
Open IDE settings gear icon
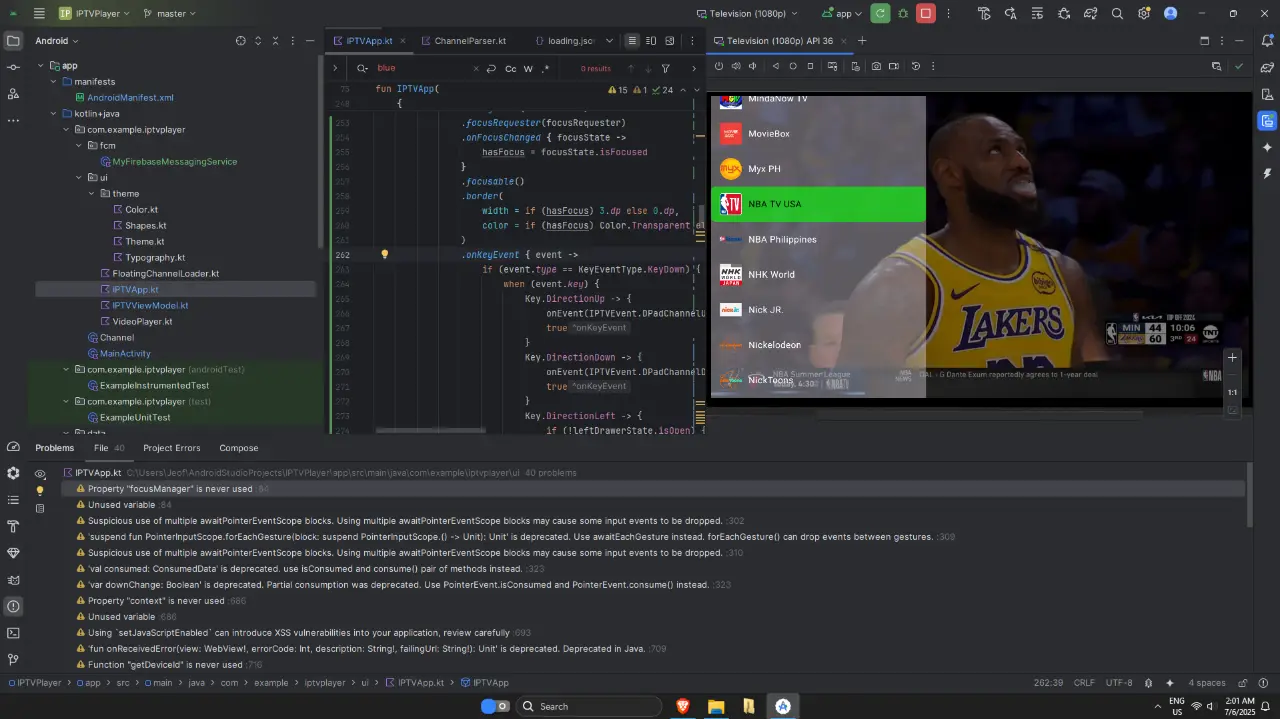point(1144,13)
